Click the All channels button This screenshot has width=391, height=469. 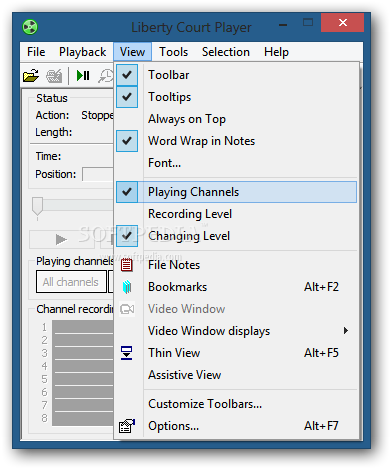click(71, 282)
